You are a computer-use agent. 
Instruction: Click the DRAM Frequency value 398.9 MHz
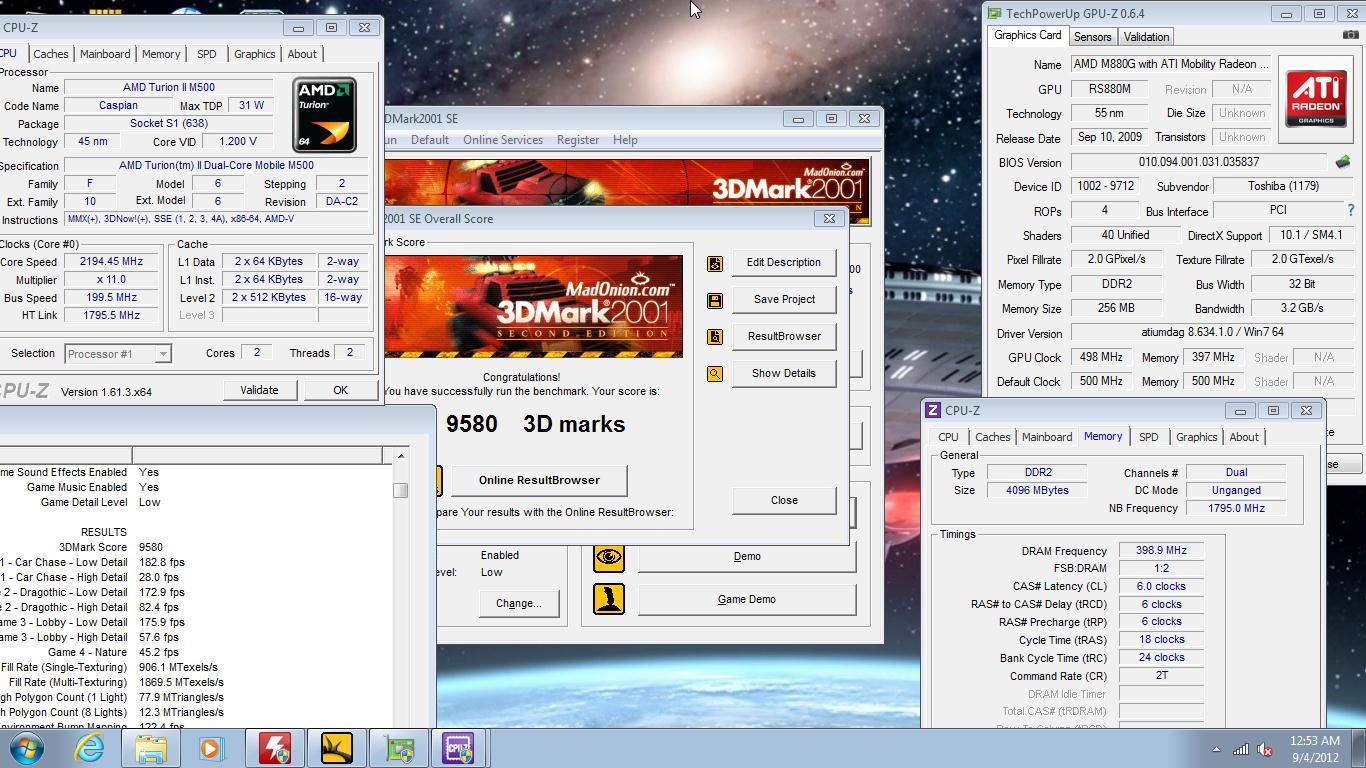tap(1161, 551)
